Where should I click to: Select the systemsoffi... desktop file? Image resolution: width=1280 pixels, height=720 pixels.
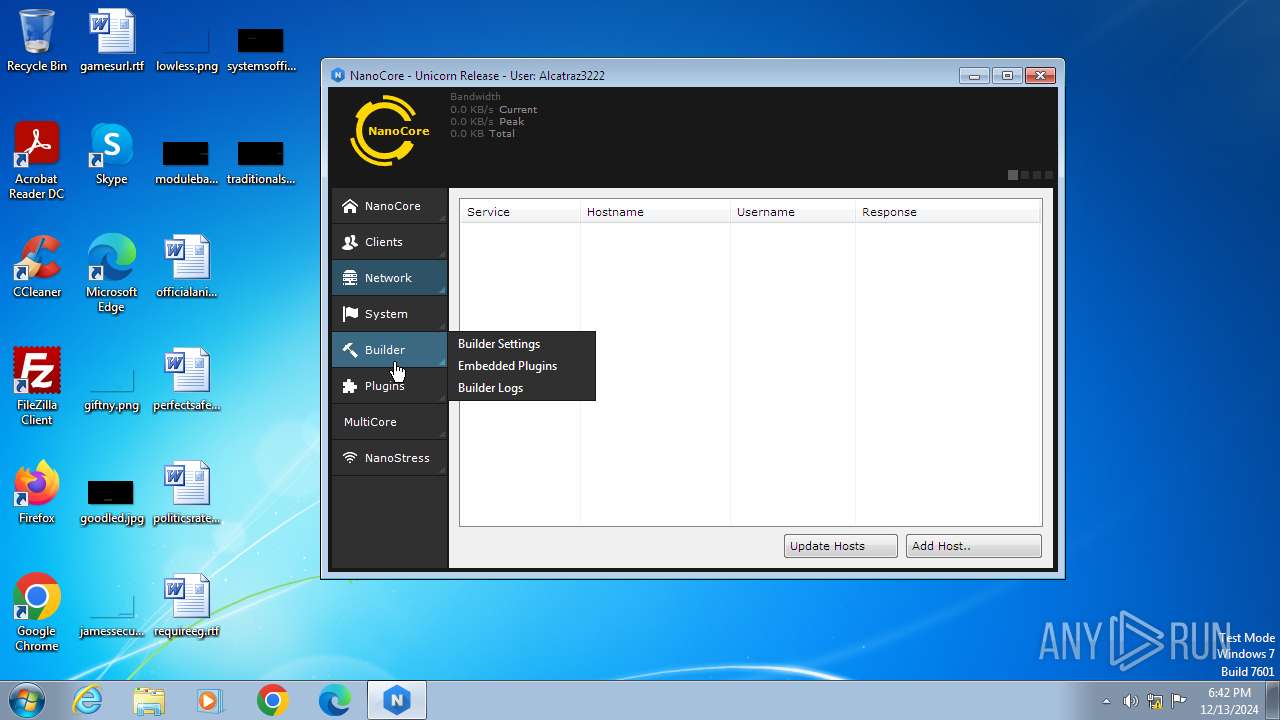point(261,50)
